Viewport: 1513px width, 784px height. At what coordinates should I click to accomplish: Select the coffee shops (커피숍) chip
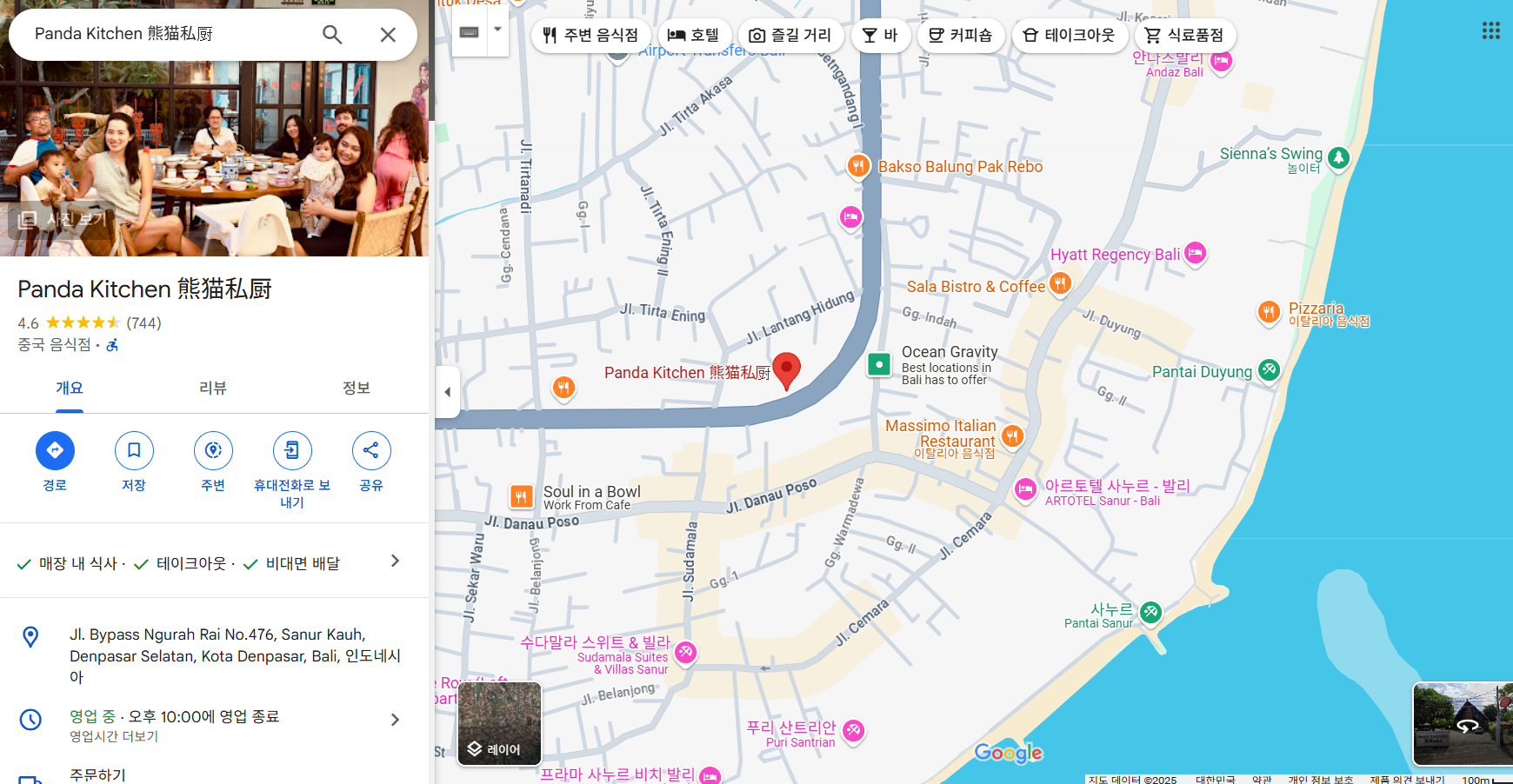pyautogui.click(x=961, y=36)
